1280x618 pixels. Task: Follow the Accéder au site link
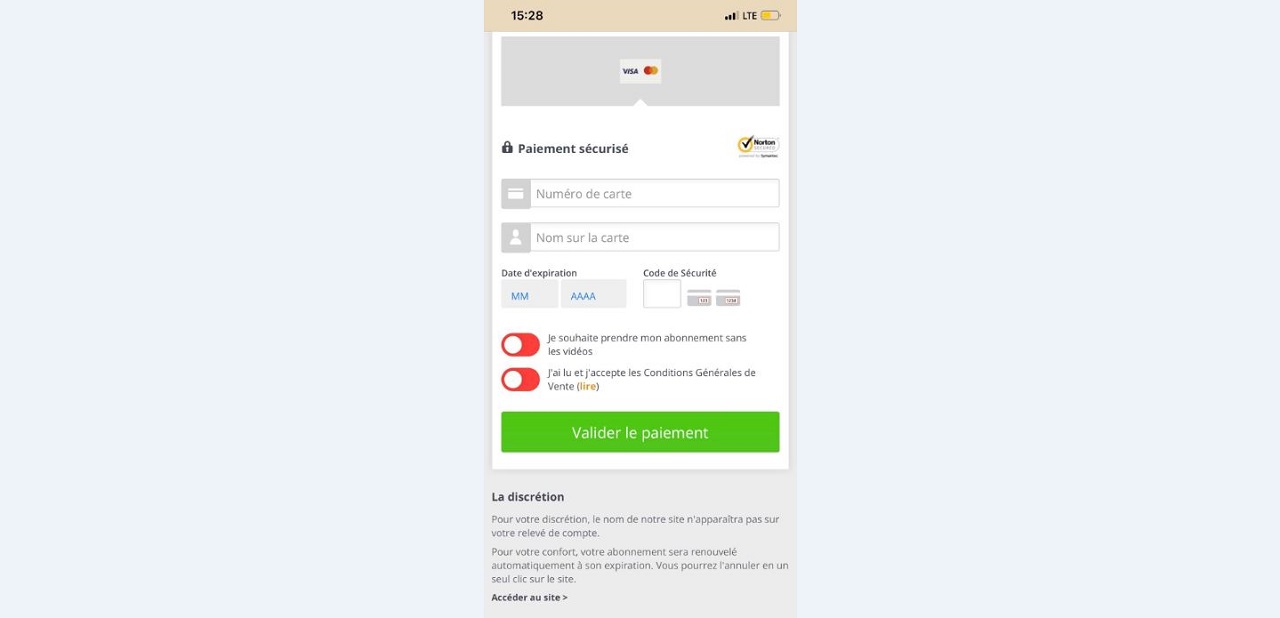point(529,597)
